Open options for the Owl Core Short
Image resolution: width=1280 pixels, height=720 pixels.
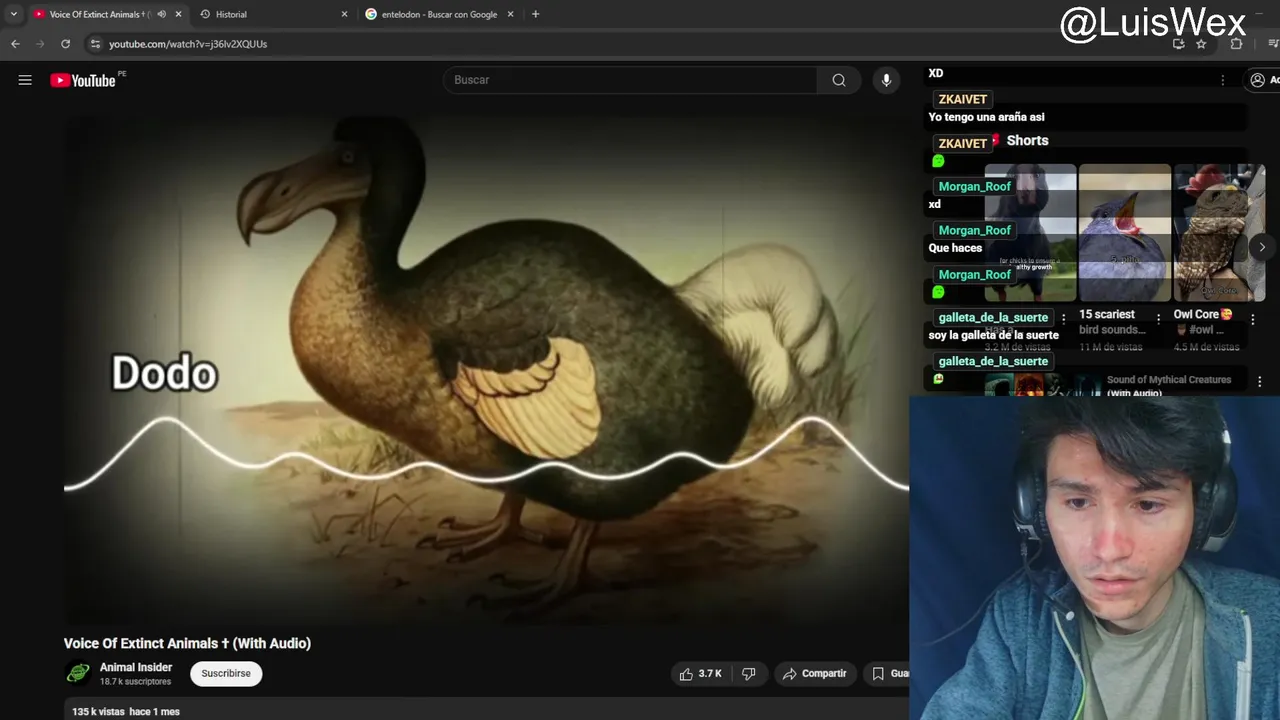click(1252, 319)
